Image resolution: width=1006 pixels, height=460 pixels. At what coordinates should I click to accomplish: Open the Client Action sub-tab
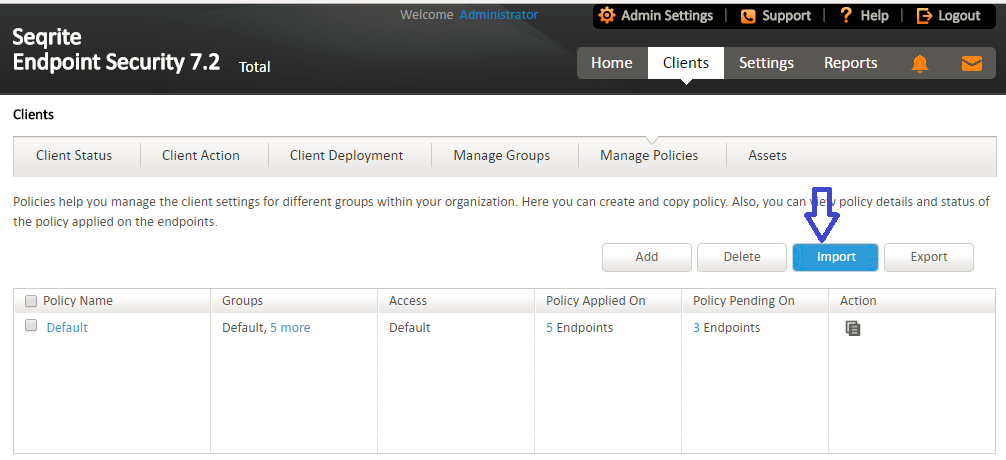(x=201, y=155)
